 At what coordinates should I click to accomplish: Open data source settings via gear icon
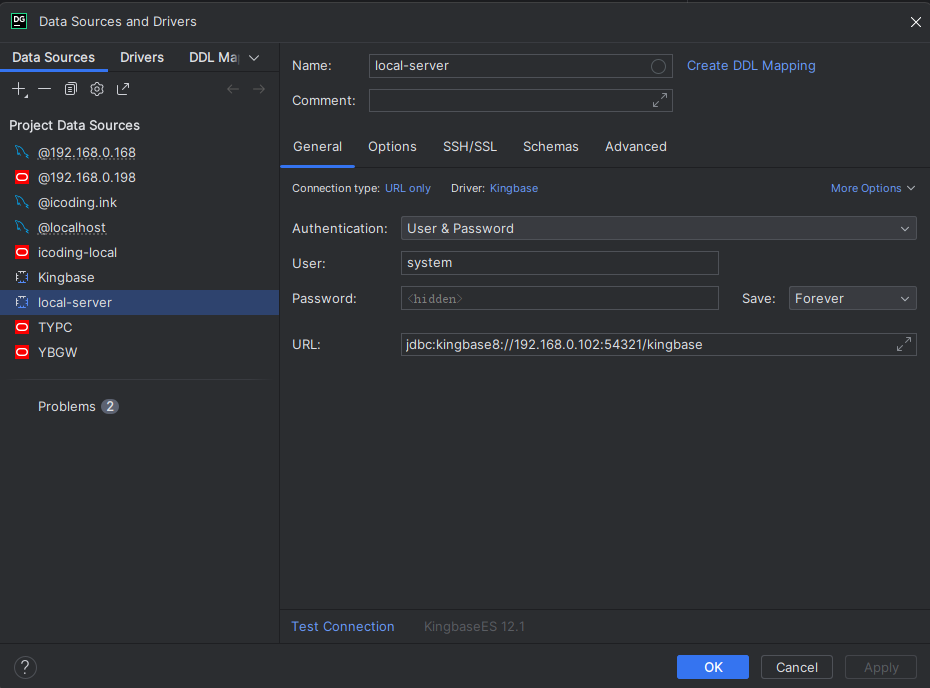[96, 88]
